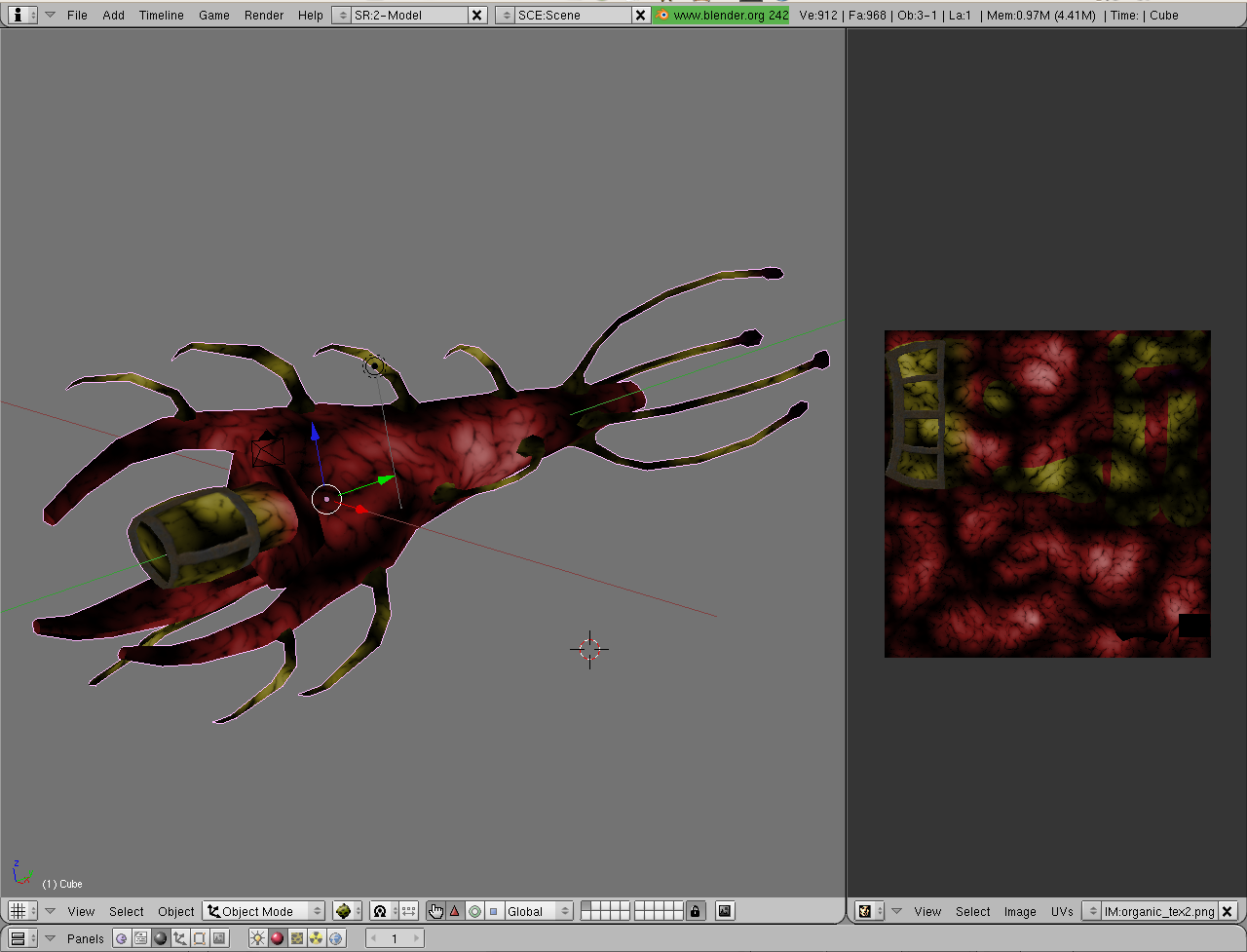Viewport: 1247px width, 952px height.
Task: Click the render preview icon in 3D header
Action: click(x=725, y=911)
